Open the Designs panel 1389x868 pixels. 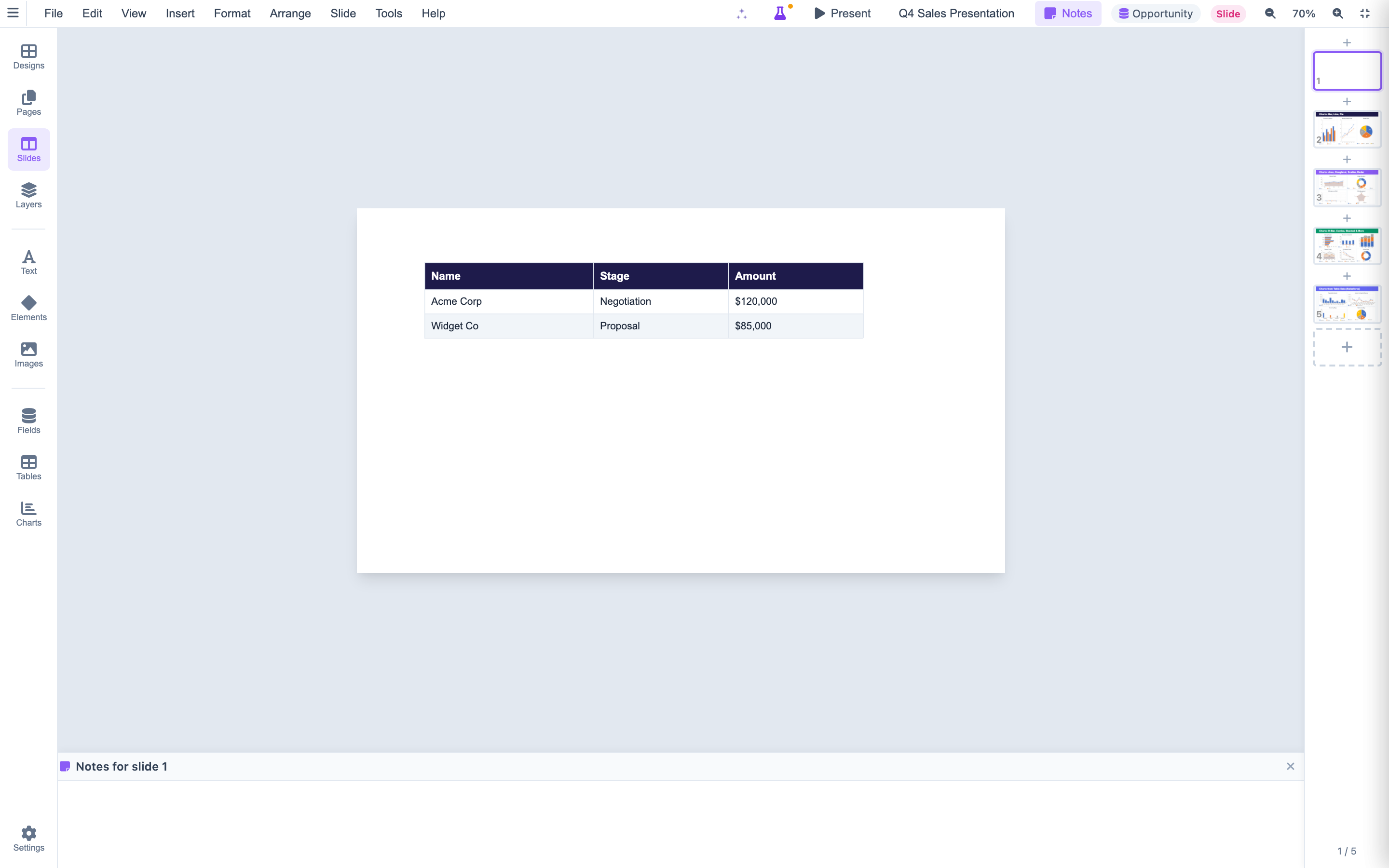28,56
